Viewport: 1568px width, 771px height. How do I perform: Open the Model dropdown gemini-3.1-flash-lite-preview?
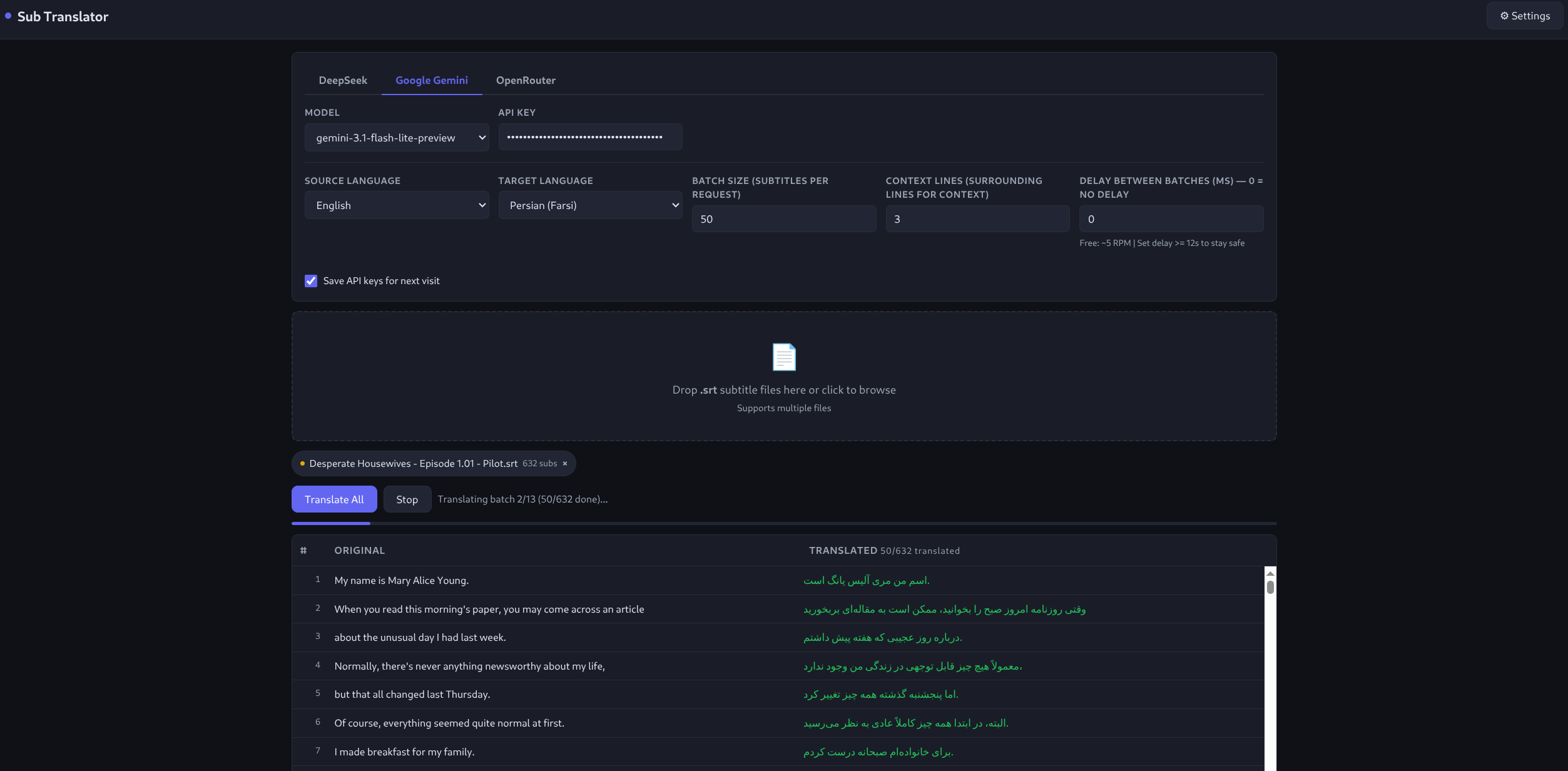(396, 138)
